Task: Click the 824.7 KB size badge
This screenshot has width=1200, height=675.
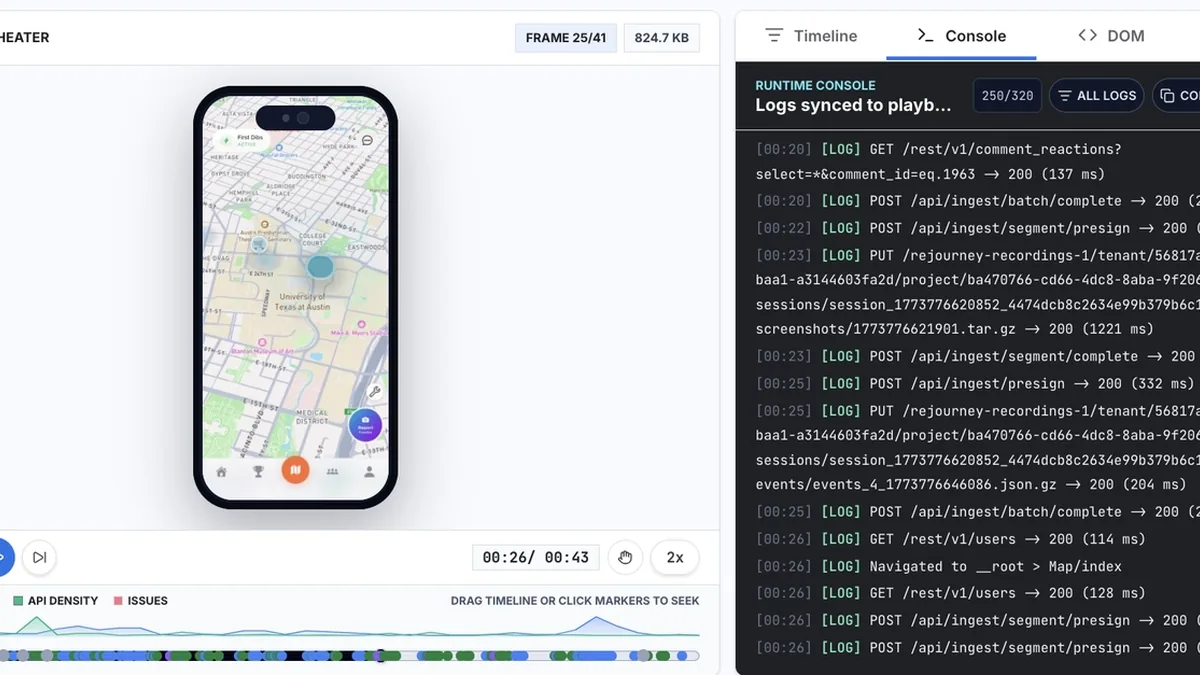Action: (661, 38)
